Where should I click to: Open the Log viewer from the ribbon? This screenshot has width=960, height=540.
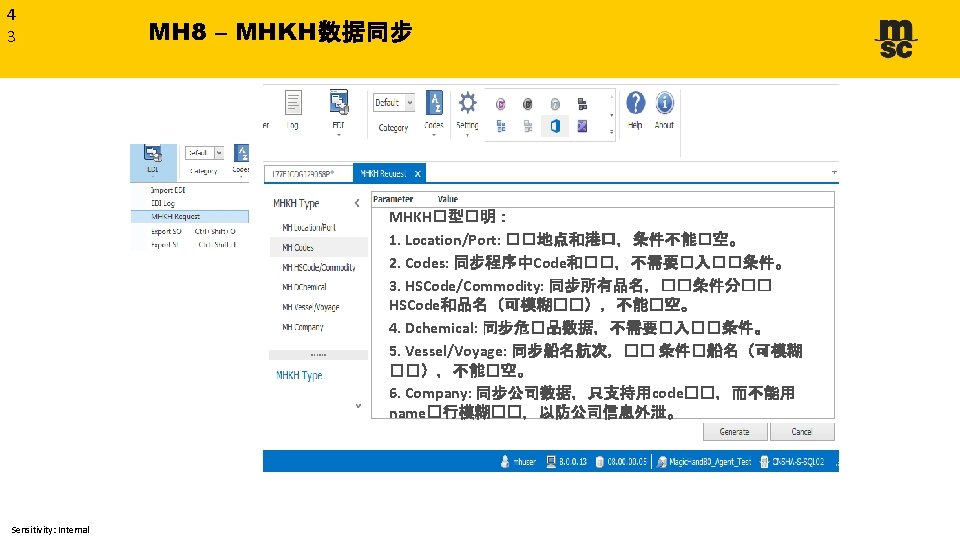(293, 109)
